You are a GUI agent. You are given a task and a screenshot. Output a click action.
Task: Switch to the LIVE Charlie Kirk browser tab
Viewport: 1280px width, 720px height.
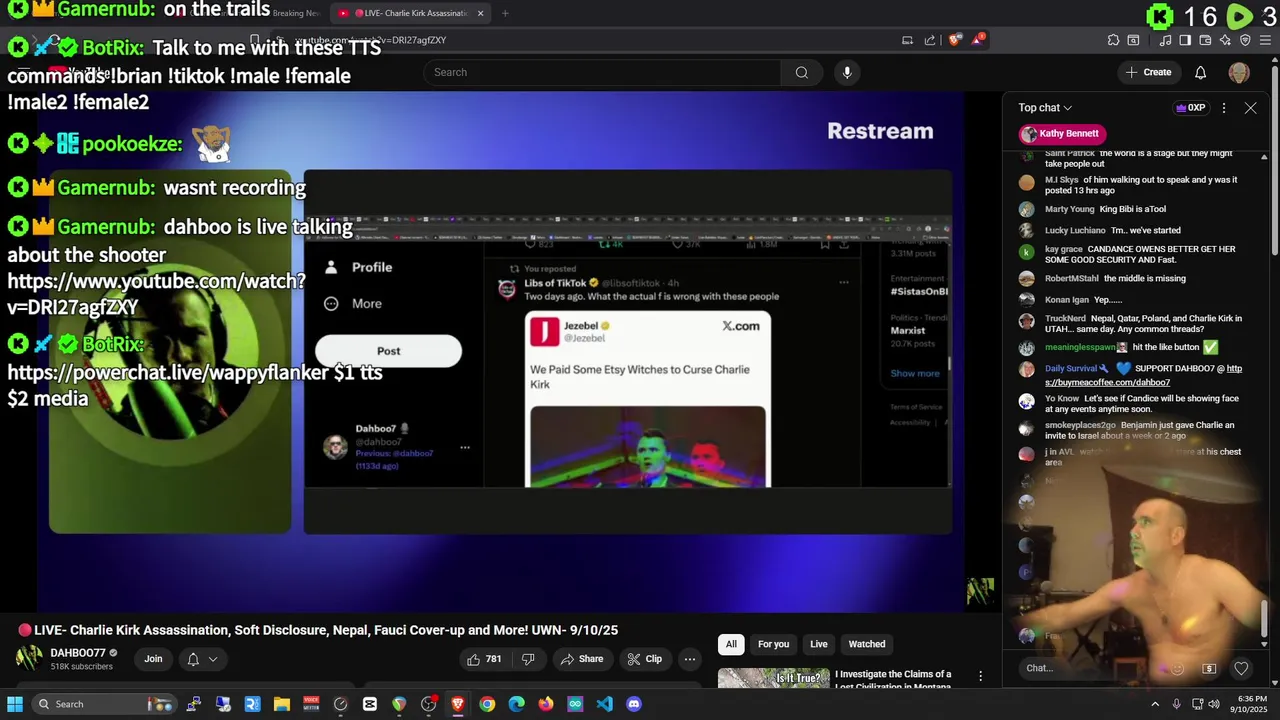(410, 13)
